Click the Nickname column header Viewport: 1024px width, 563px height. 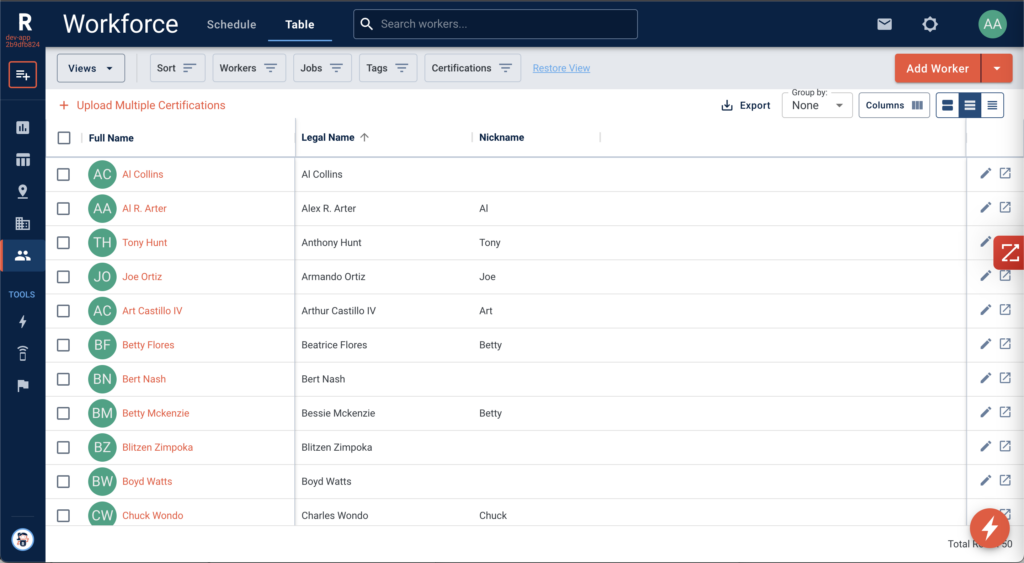point(502,137)
